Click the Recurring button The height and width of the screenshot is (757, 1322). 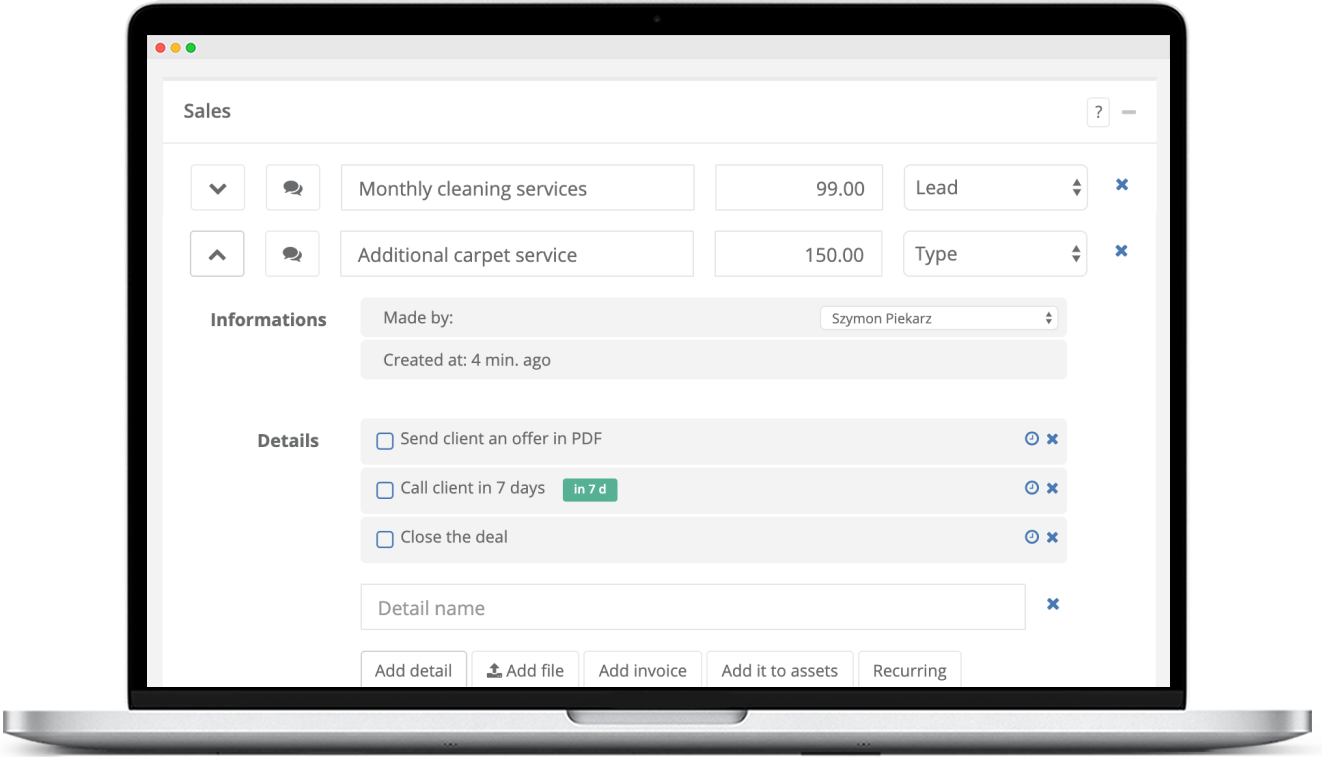click(x=910, y=670)
